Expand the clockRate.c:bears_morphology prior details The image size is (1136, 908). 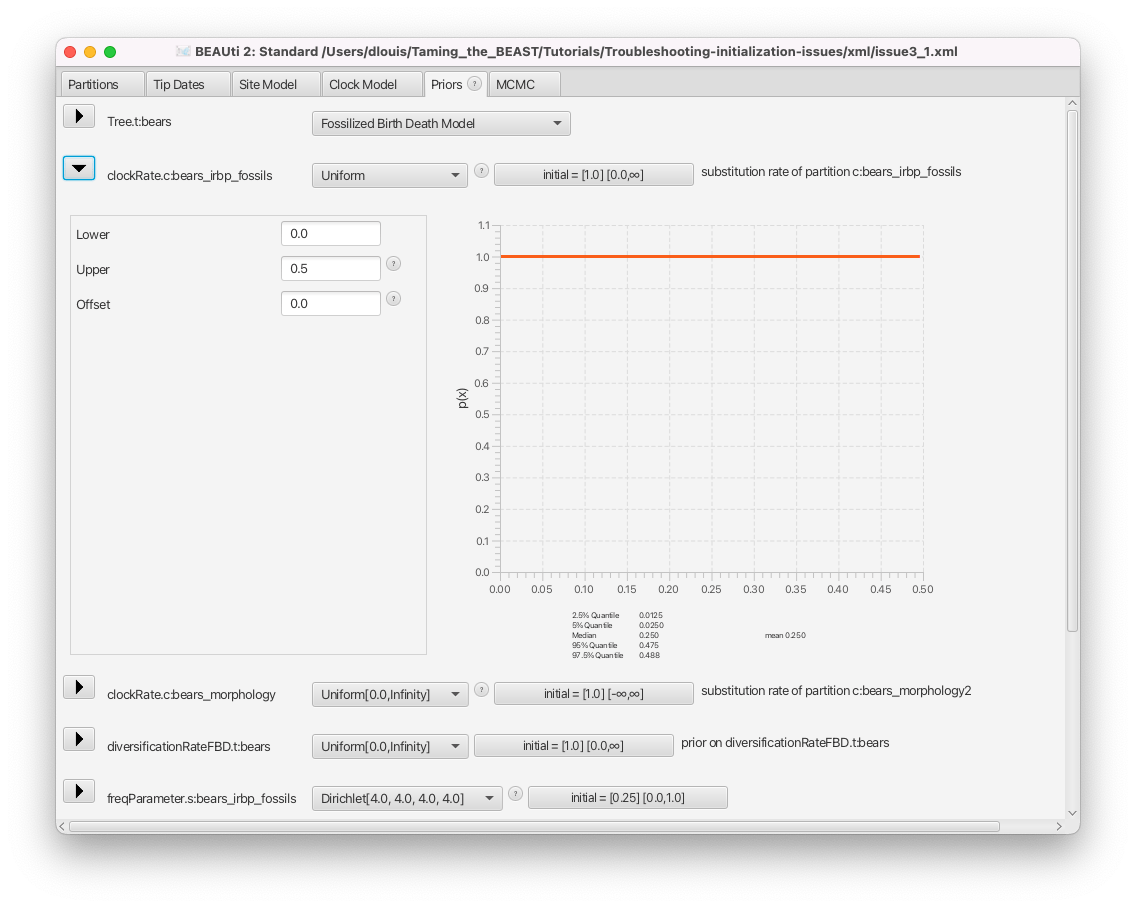pos(79,686)
